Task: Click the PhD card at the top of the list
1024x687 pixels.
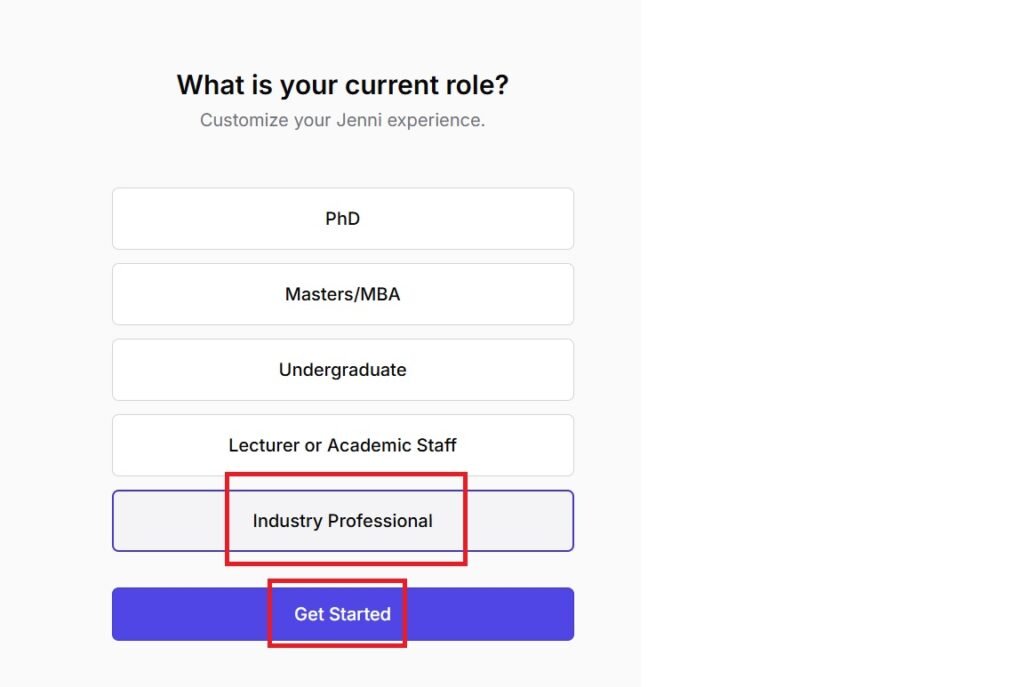Action: click(x=342, y=218)
